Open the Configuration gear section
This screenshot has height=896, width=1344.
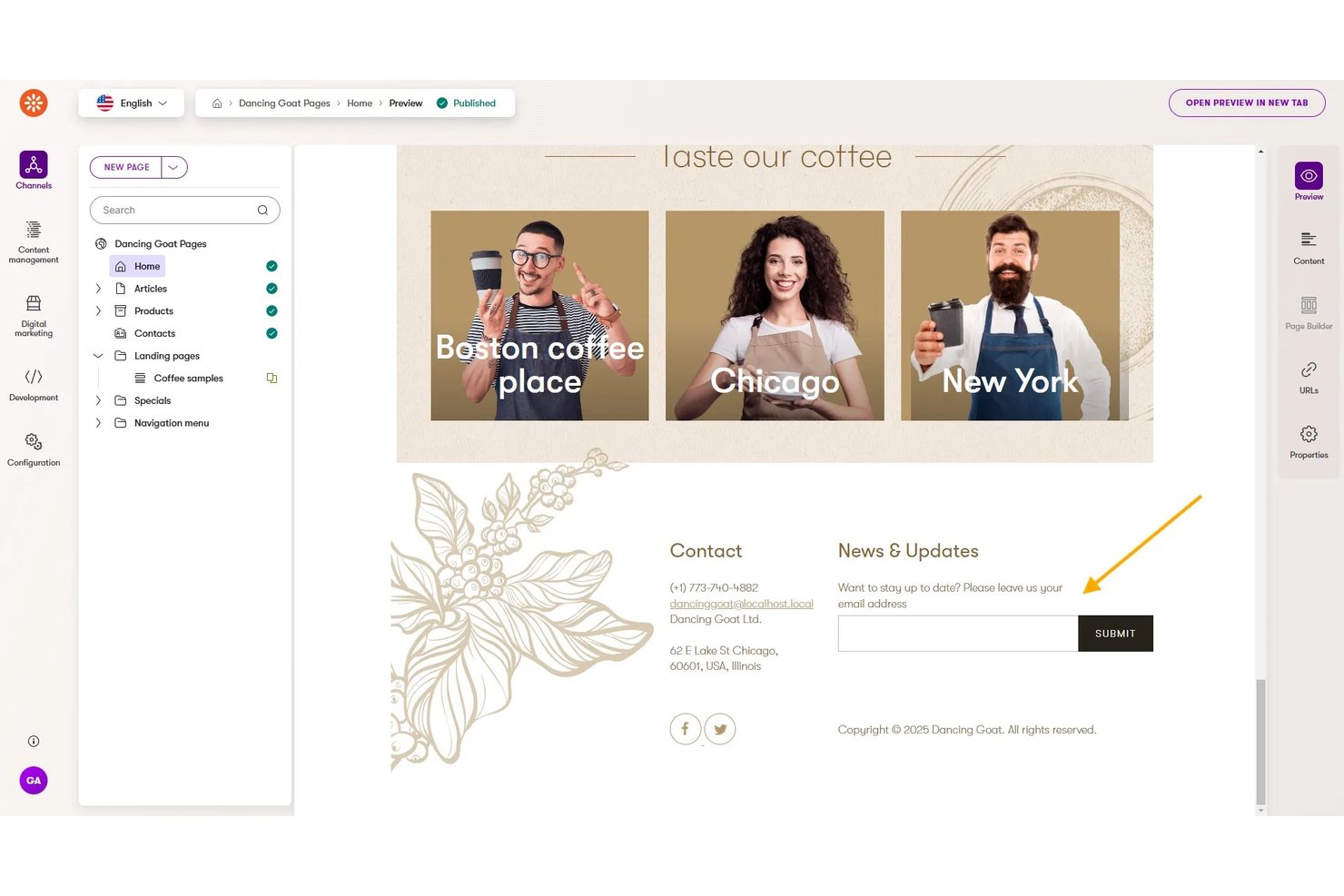coord(34,449)
